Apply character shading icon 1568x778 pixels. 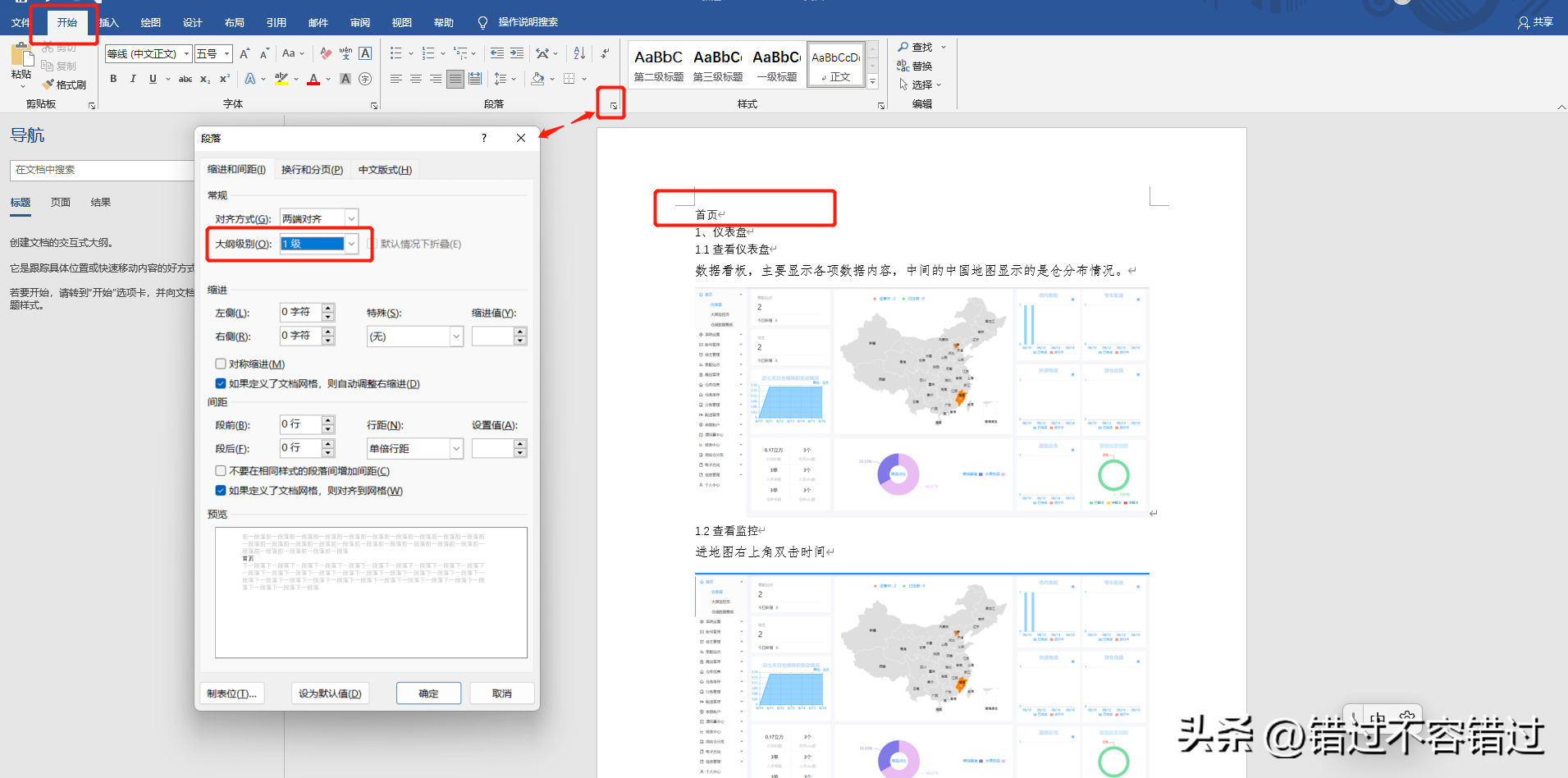coord(345,79)
